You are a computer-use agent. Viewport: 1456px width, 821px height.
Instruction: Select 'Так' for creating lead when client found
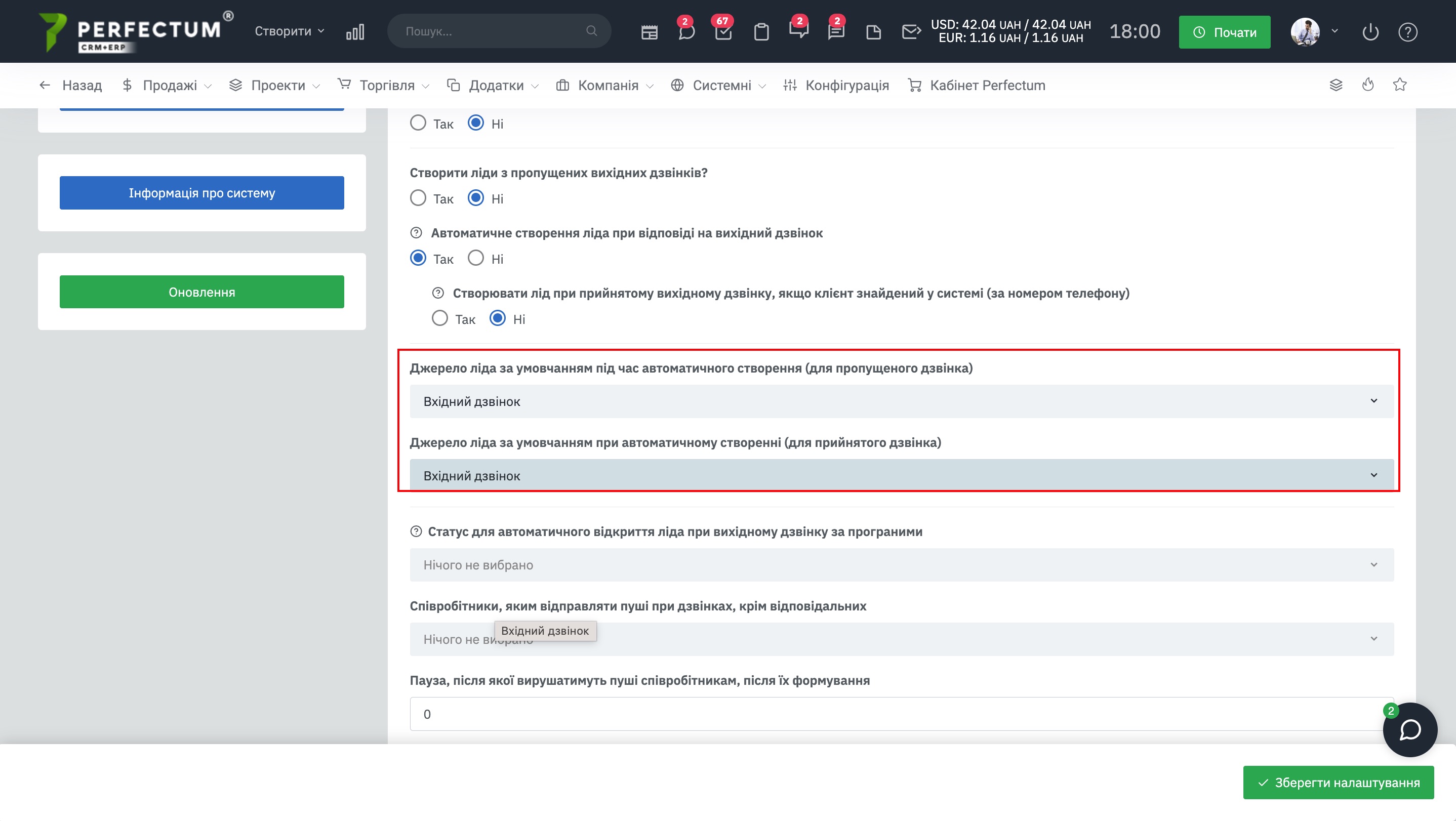440,319
